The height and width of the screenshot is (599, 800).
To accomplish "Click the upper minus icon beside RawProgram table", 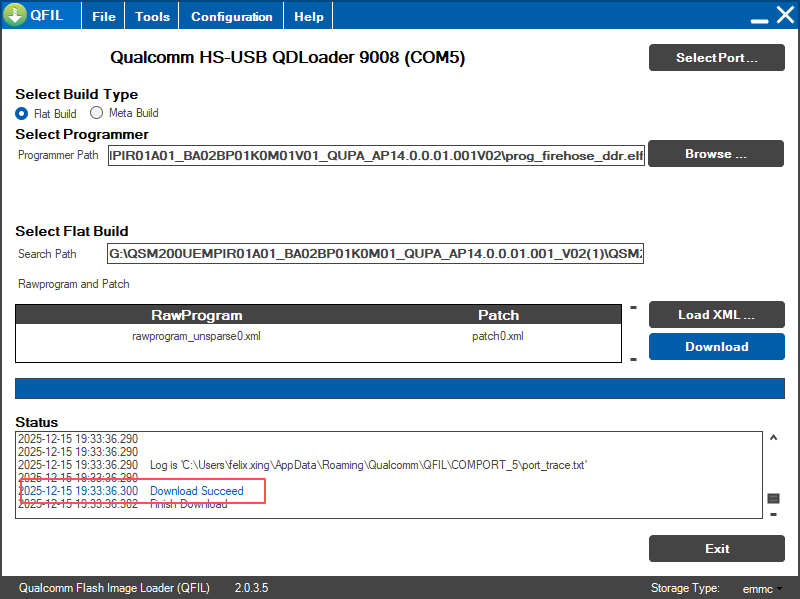I will (x=633, y=307).
